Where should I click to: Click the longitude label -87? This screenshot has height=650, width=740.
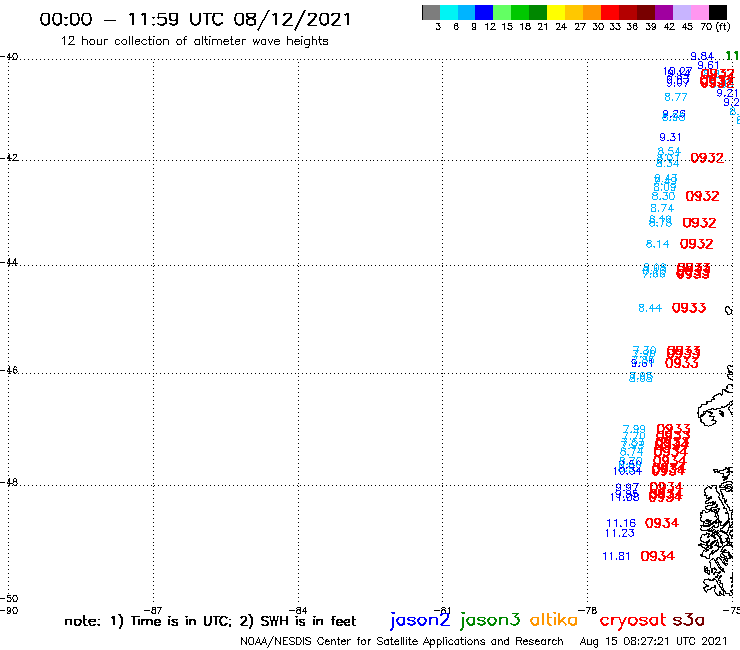pos(153,610)
